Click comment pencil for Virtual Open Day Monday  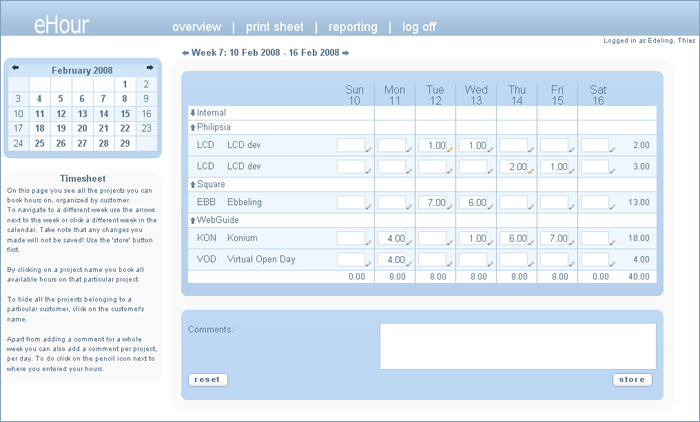pyautogui.click(x=408, y=263)
